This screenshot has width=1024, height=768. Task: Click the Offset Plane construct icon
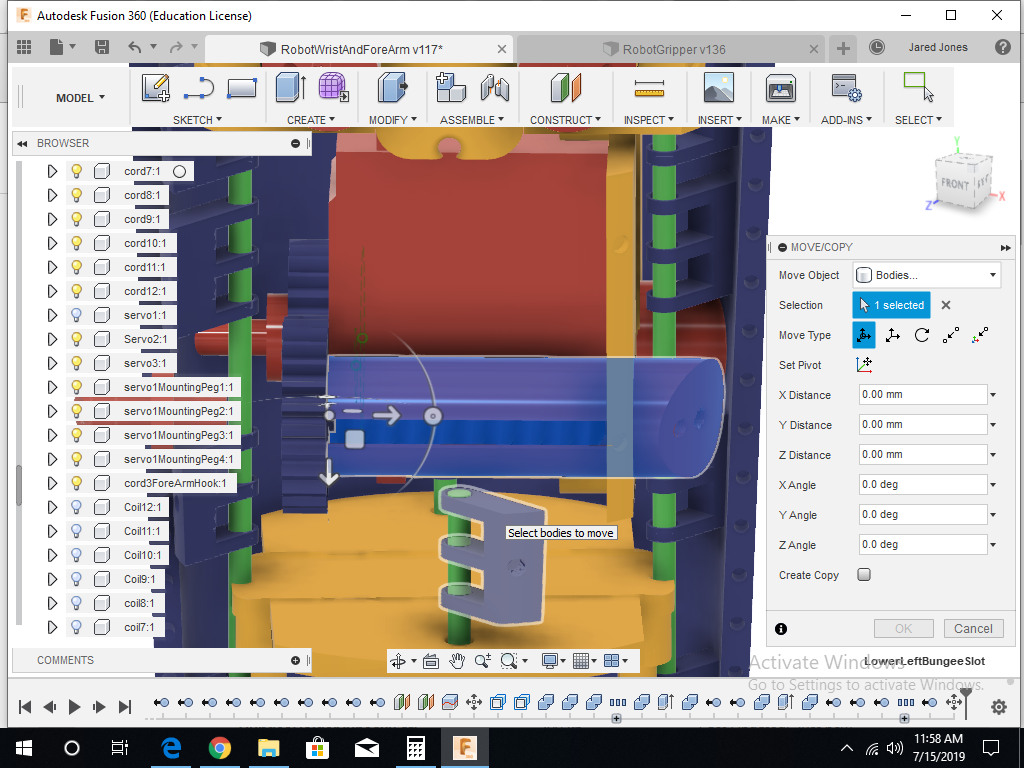566,88
